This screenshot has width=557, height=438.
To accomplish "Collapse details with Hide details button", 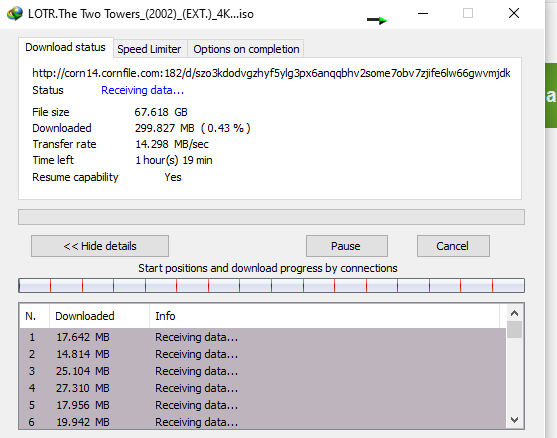I will tap(100, 246).
